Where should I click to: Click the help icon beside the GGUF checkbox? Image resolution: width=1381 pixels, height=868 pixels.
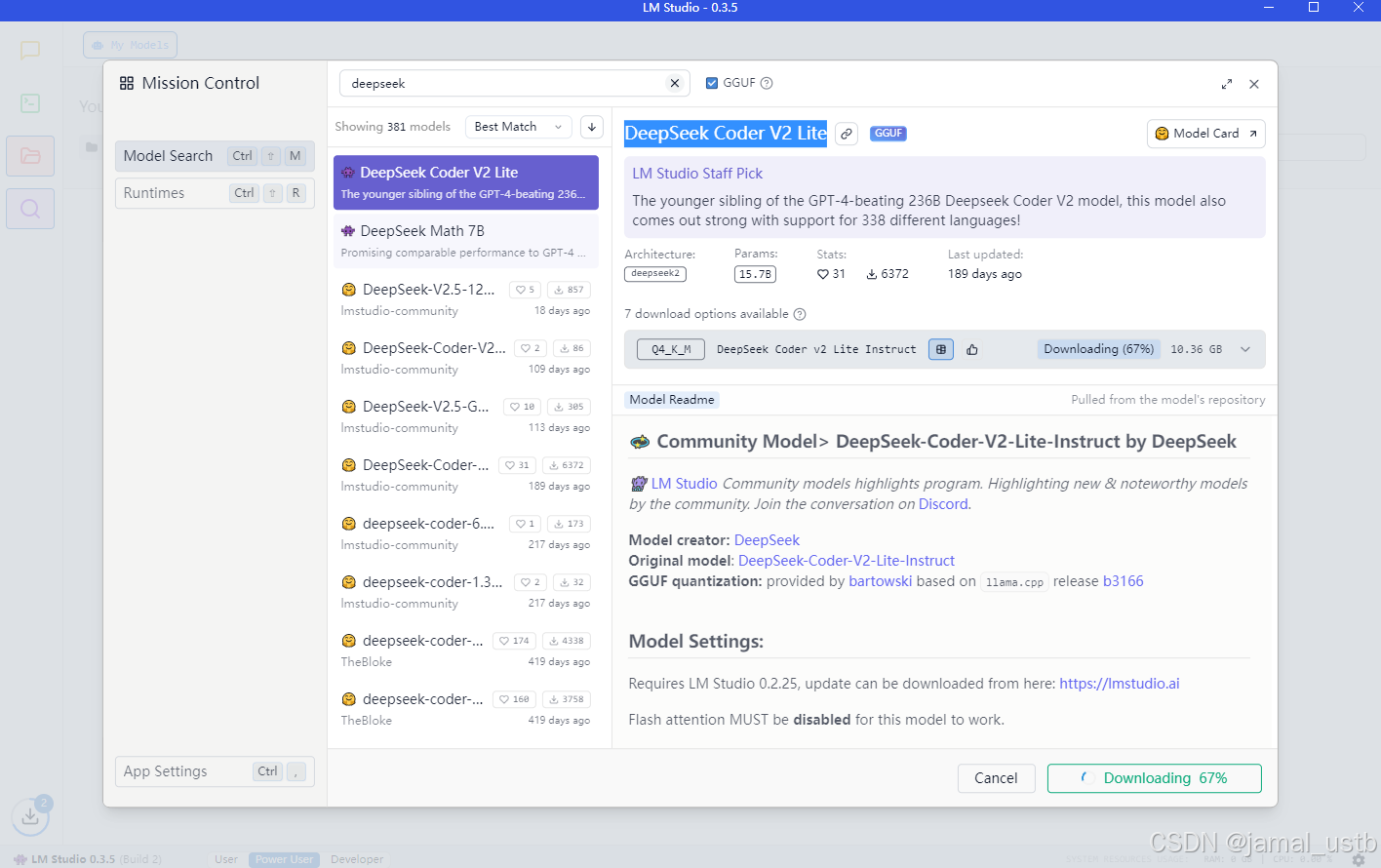767,83
